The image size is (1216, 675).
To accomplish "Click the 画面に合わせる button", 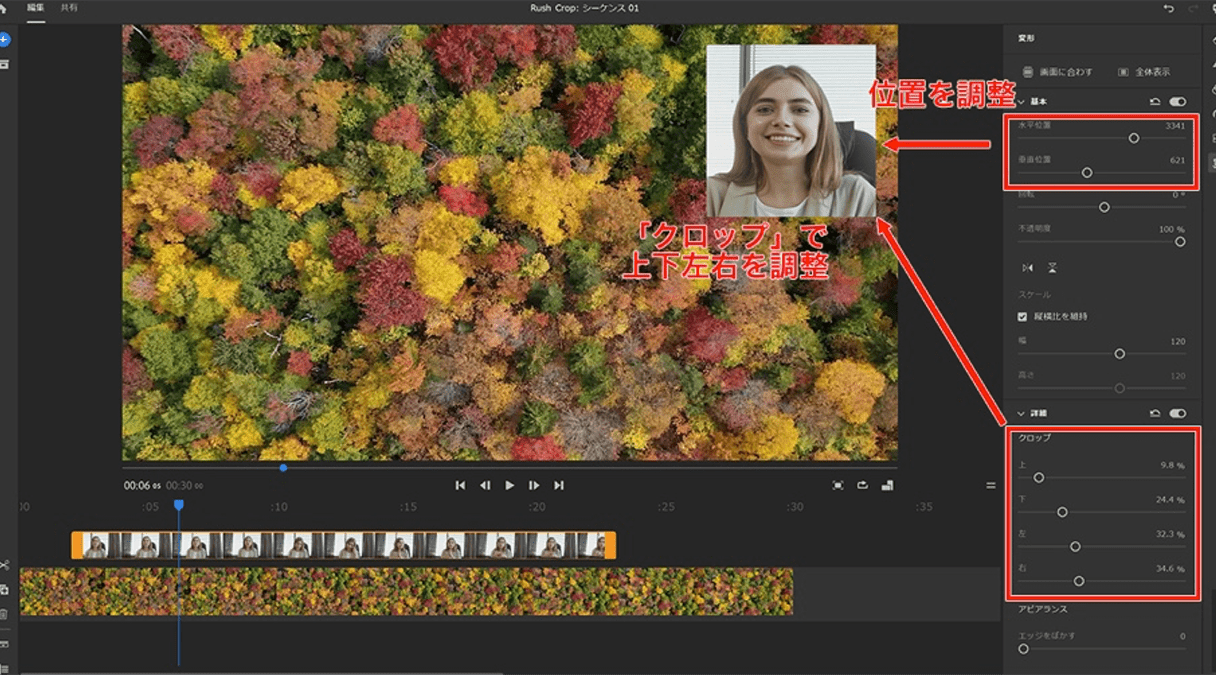I will point(1057,71).
